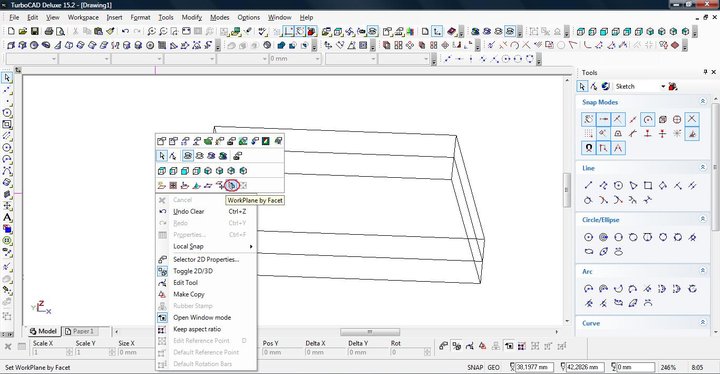Click the globe icon in Tools palette header
The width and height of the screenshot is (720, 374).
(606, 86)
